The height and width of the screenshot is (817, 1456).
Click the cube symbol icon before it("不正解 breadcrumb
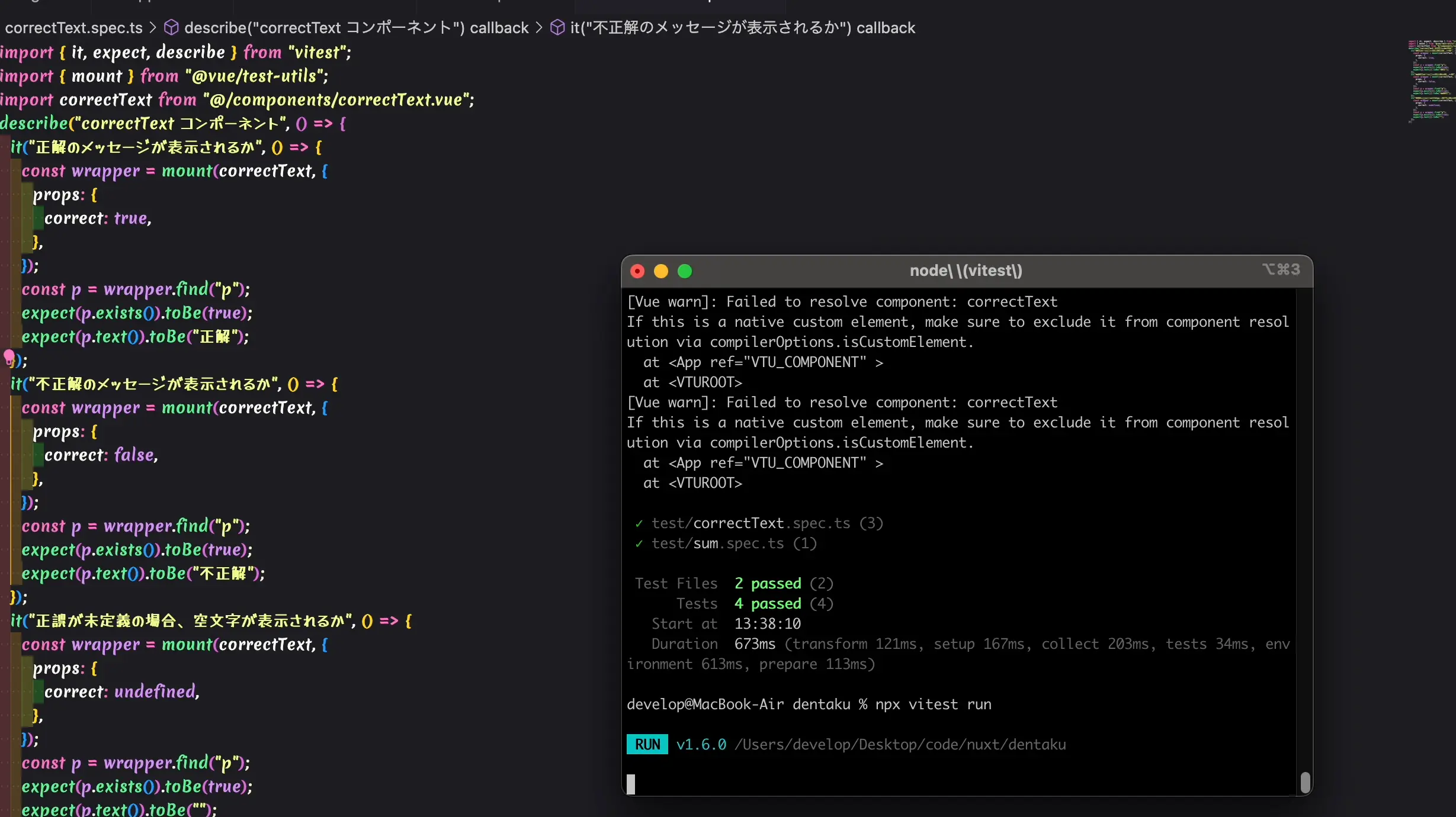click(x=557, y=28)
